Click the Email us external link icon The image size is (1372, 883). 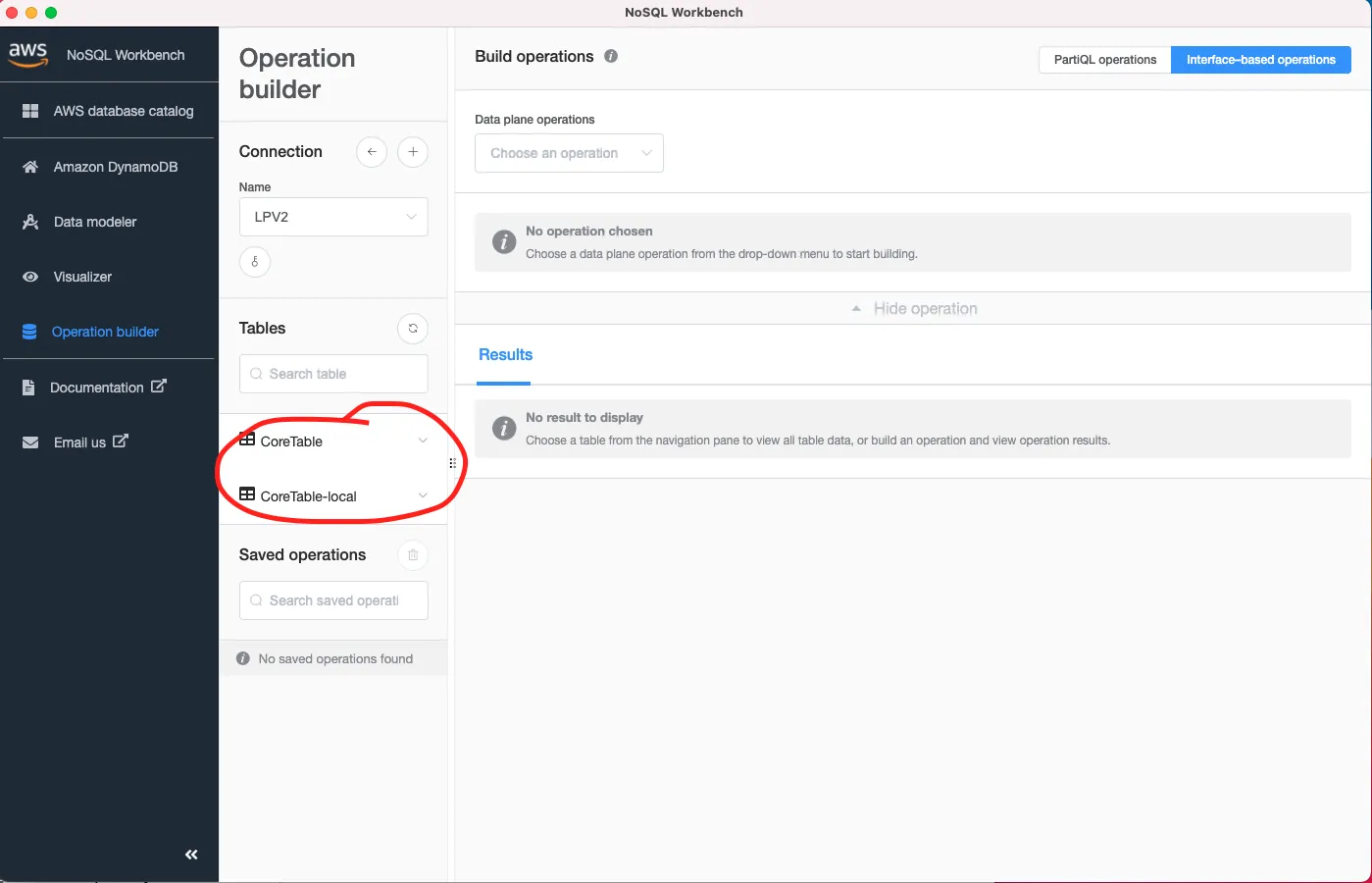pyautogui.click(x=120, y=441)
